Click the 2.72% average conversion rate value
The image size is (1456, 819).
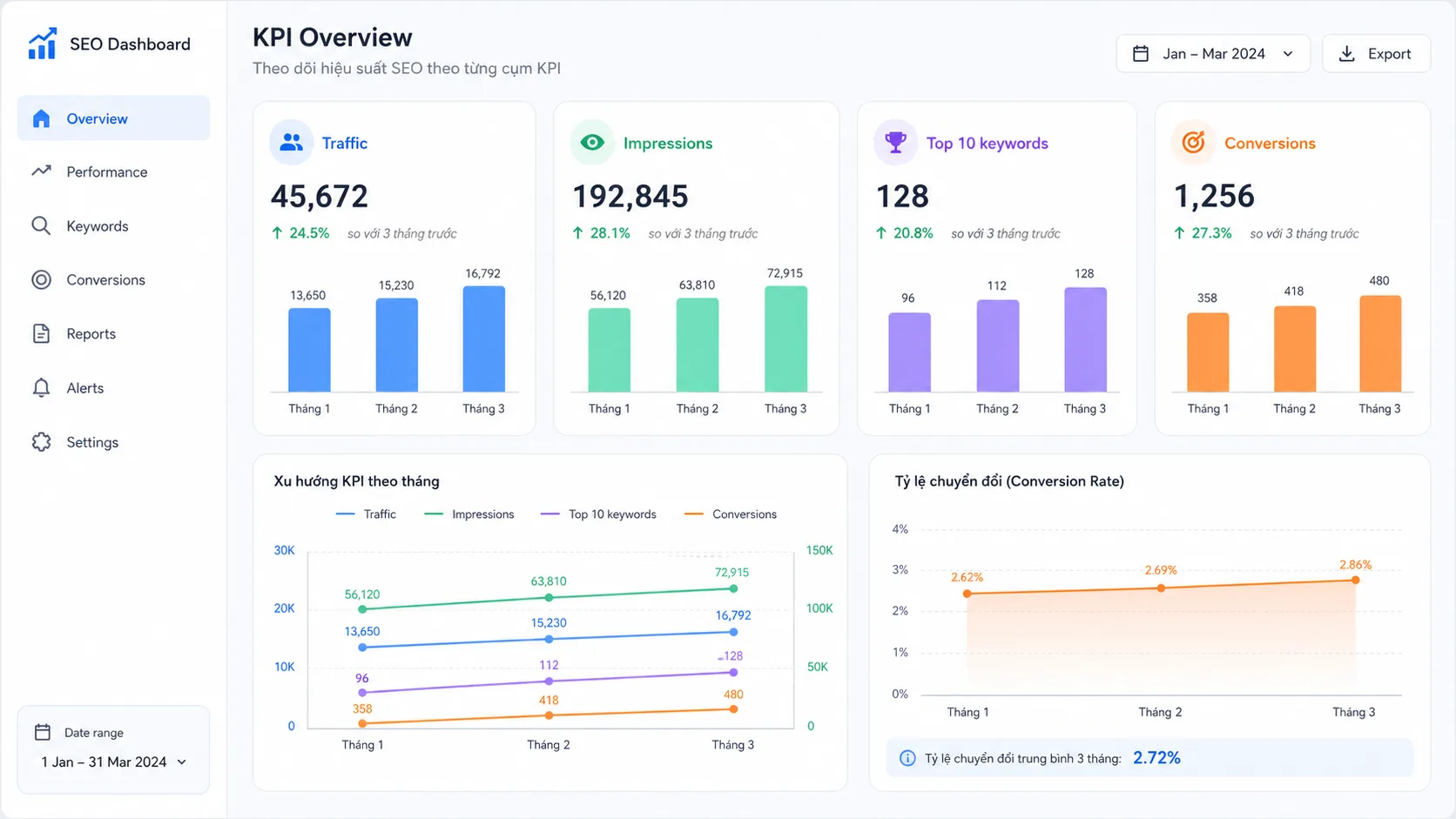[1156, 758]
